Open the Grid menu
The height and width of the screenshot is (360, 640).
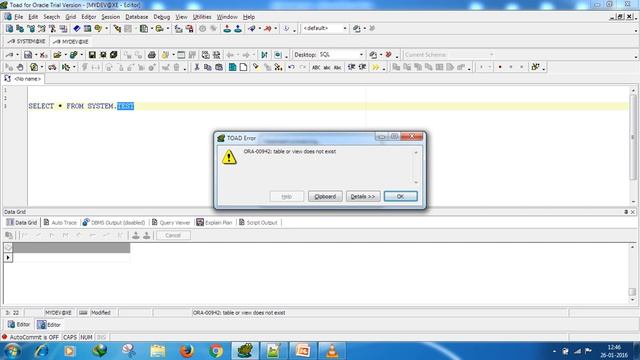point(71,17)
